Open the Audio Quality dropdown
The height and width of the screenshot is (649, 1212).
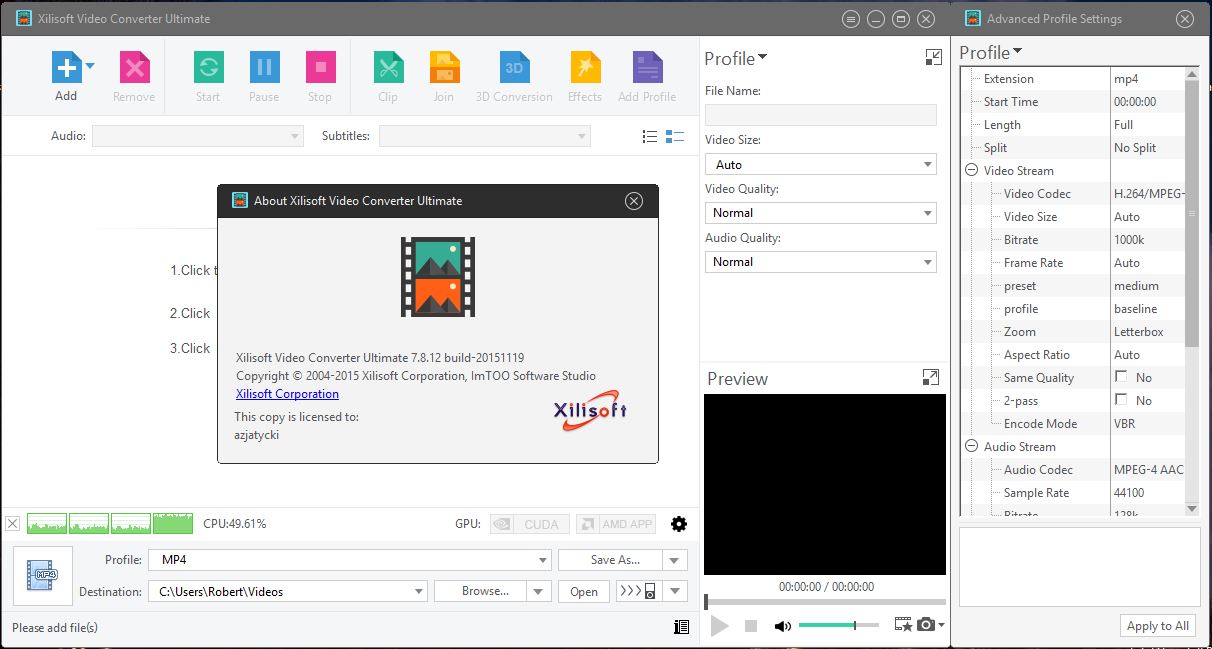tap(820, 262)
